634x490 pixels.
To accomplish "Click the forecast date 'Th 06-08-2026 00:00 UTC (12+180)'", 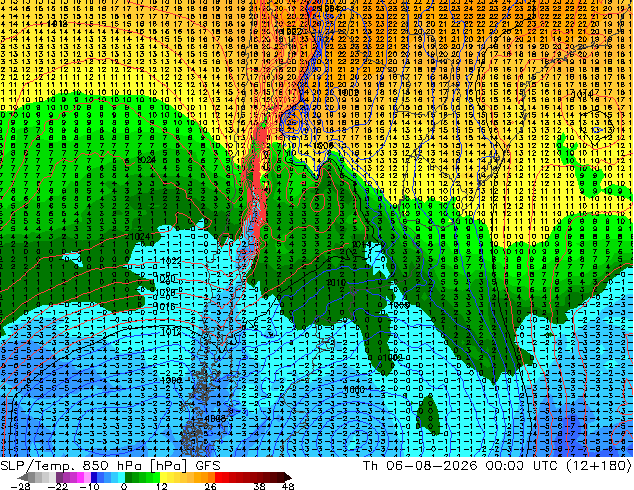I will [497, 466].
